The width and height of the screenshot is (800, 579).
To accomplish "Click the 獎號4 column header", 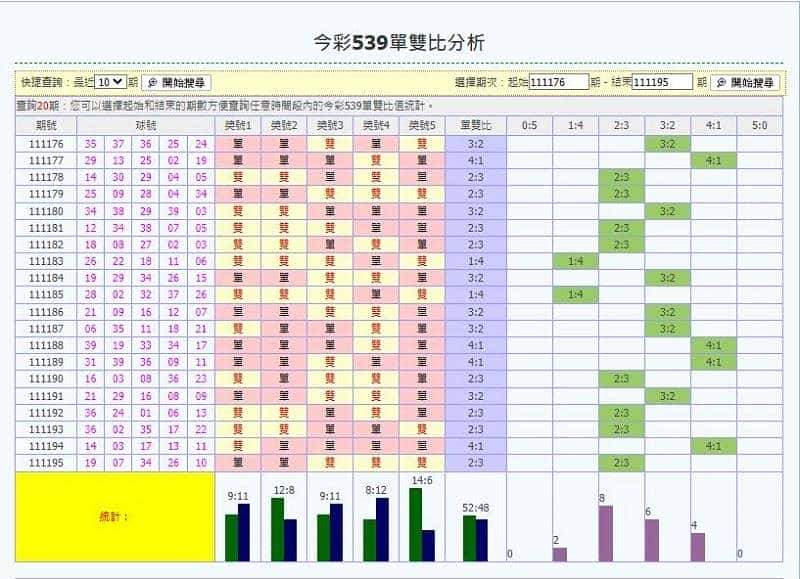I will coord(376,125).
